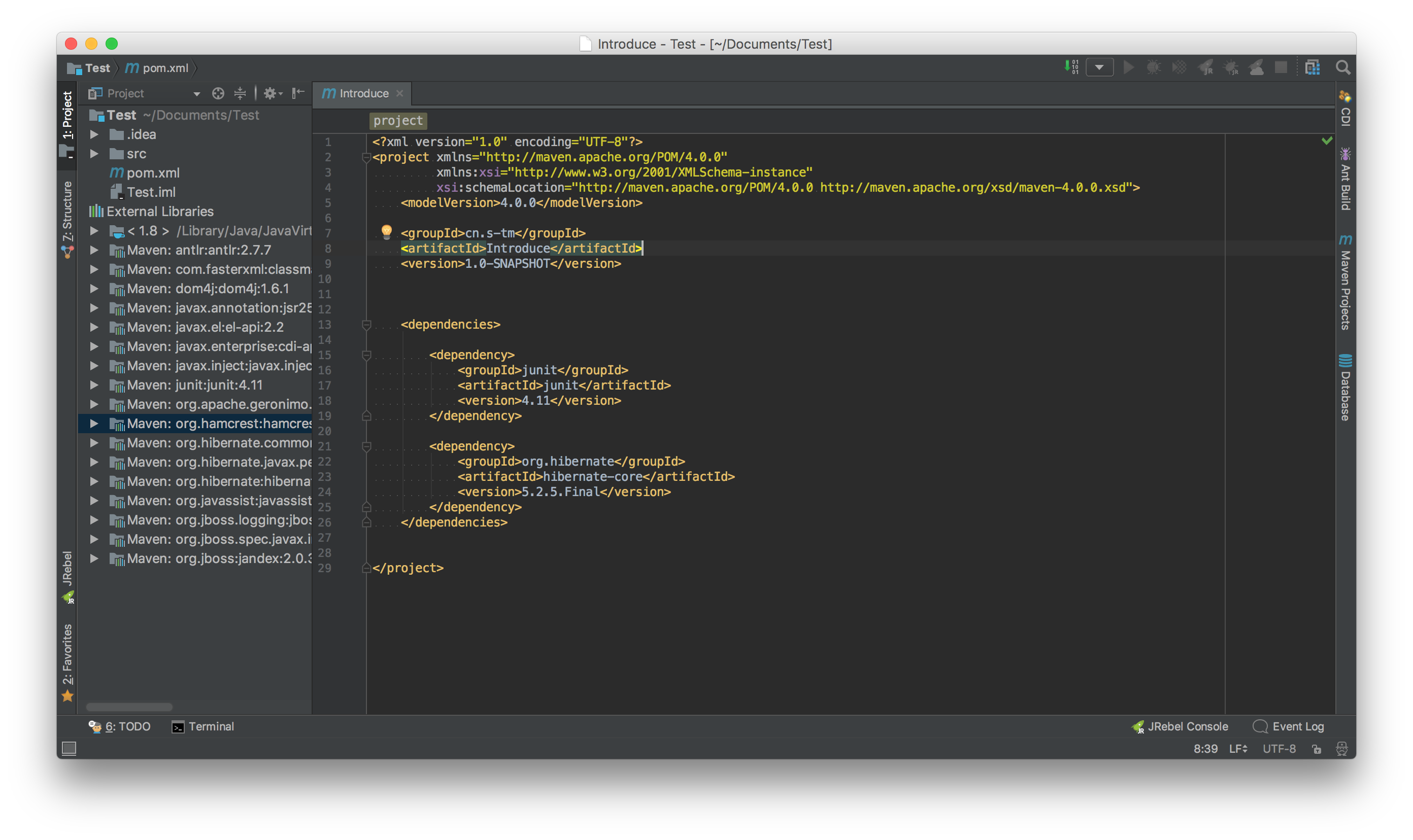Click the read-only lock icon in status bar
The image size is (1413, 840).
point(1316,749)
